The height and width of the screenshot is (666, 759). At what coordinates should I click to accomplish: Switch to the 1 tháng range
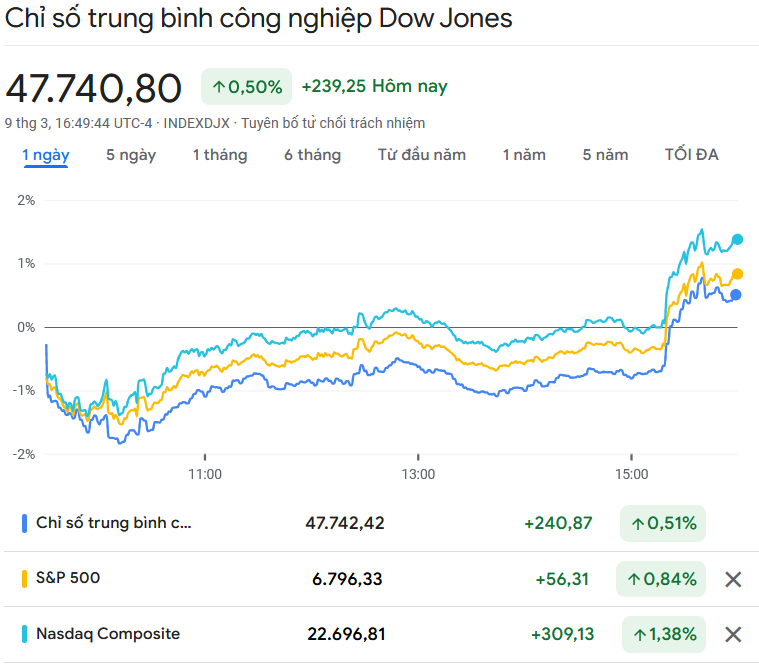click(220, 155)
